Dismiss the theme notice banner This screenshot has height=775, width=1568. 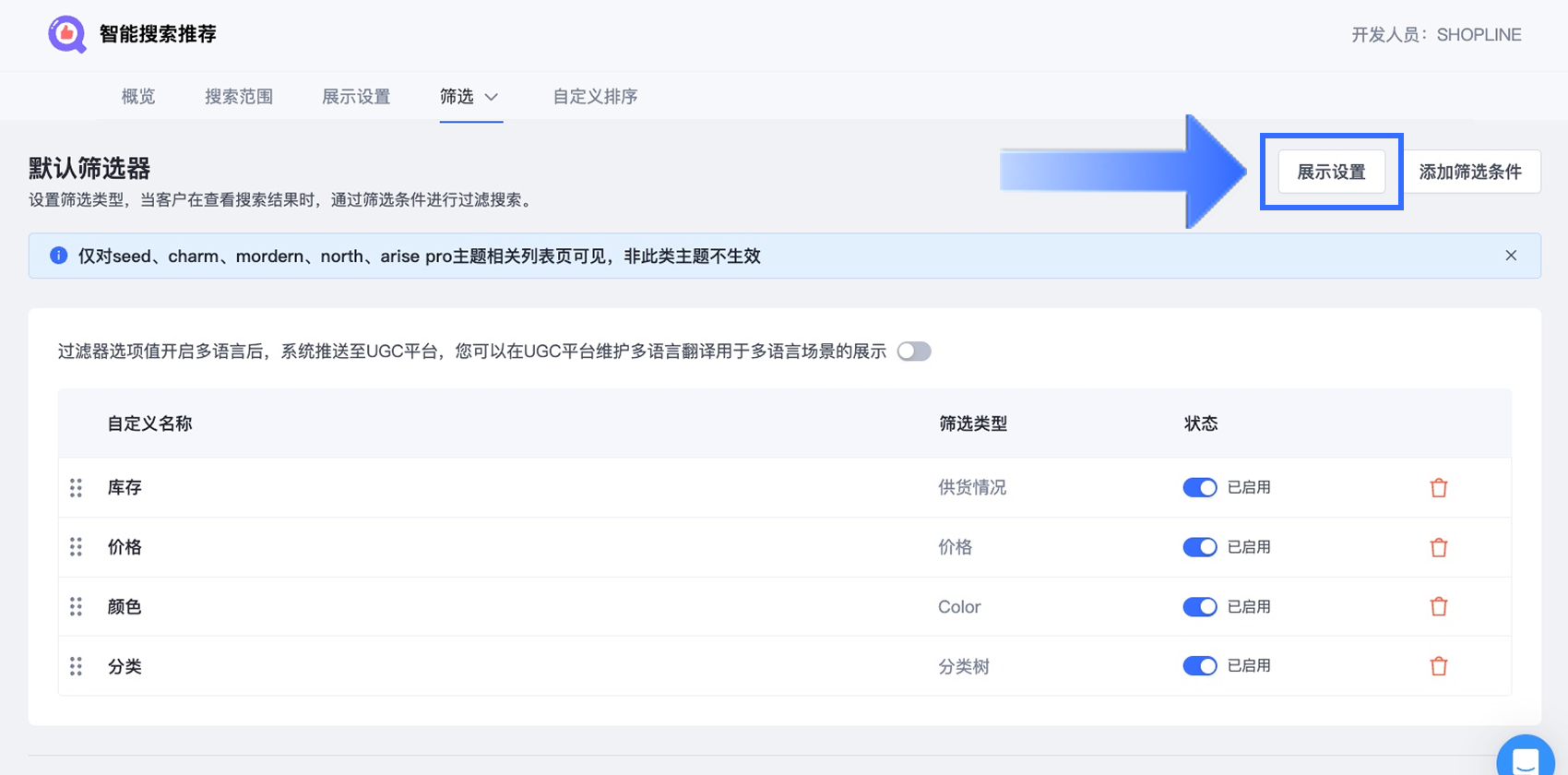pyautogui.click(x=1511, y=256)
